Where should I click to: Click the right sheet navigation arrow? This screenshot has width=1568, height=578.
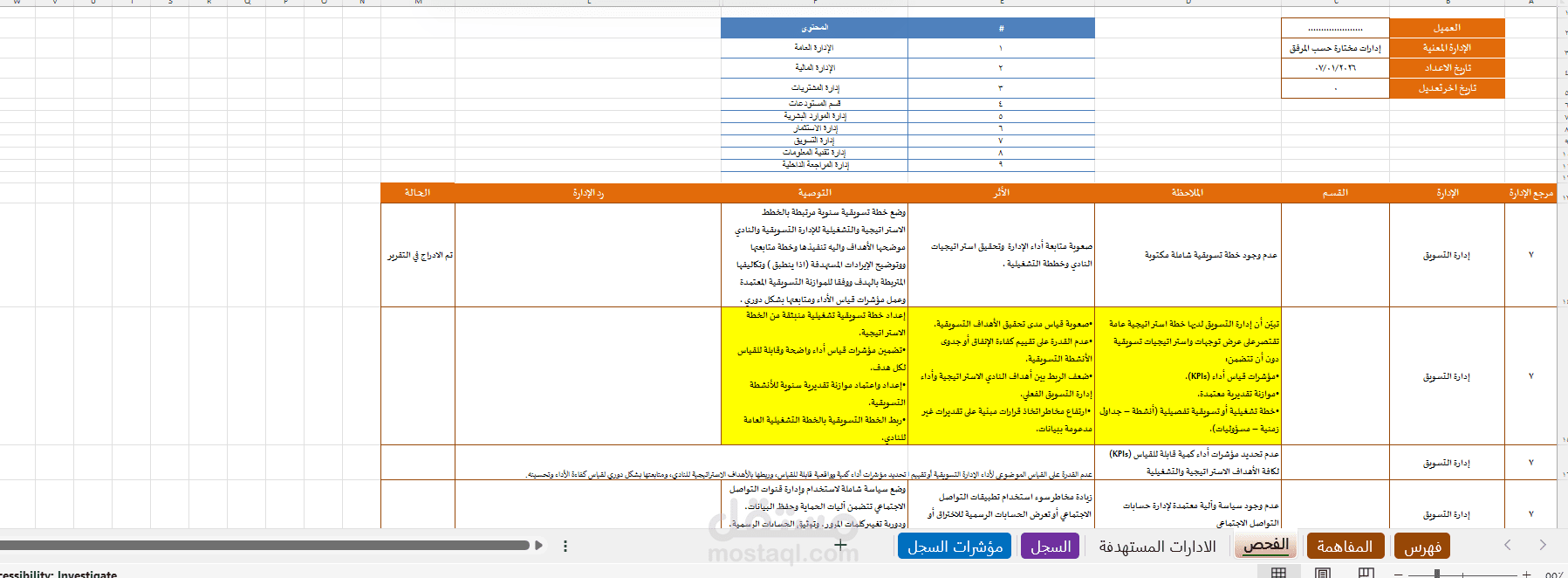1543,545
